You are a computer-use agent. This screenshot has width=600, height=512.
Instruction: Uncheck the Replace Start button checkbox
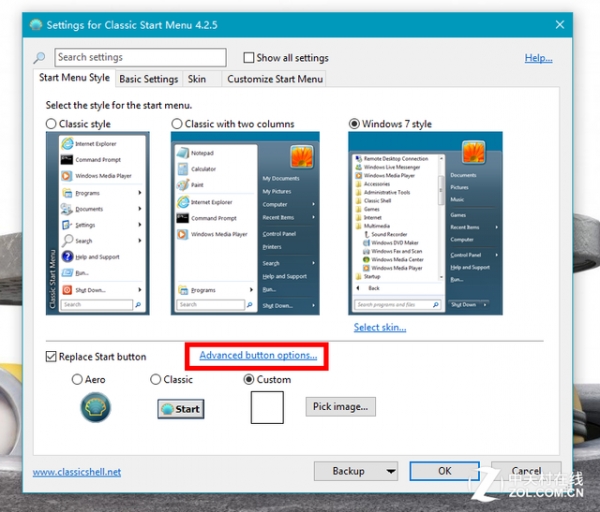52,357
